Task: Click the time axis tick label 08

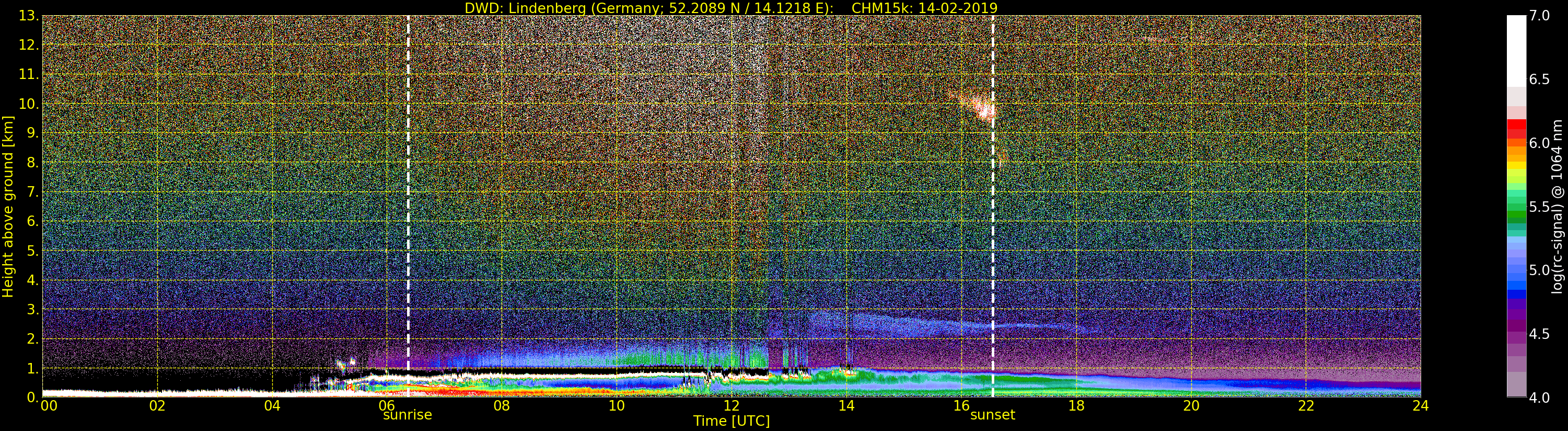Action: (502, 405)
